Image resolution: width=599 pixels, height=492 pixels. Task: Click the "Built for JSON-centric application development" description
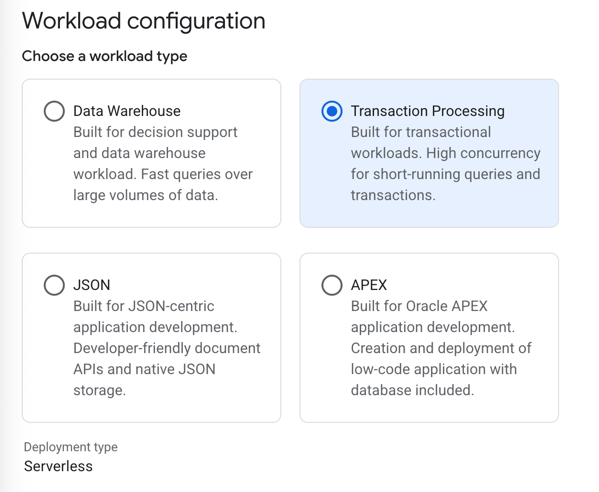click(x=167, y=348)
